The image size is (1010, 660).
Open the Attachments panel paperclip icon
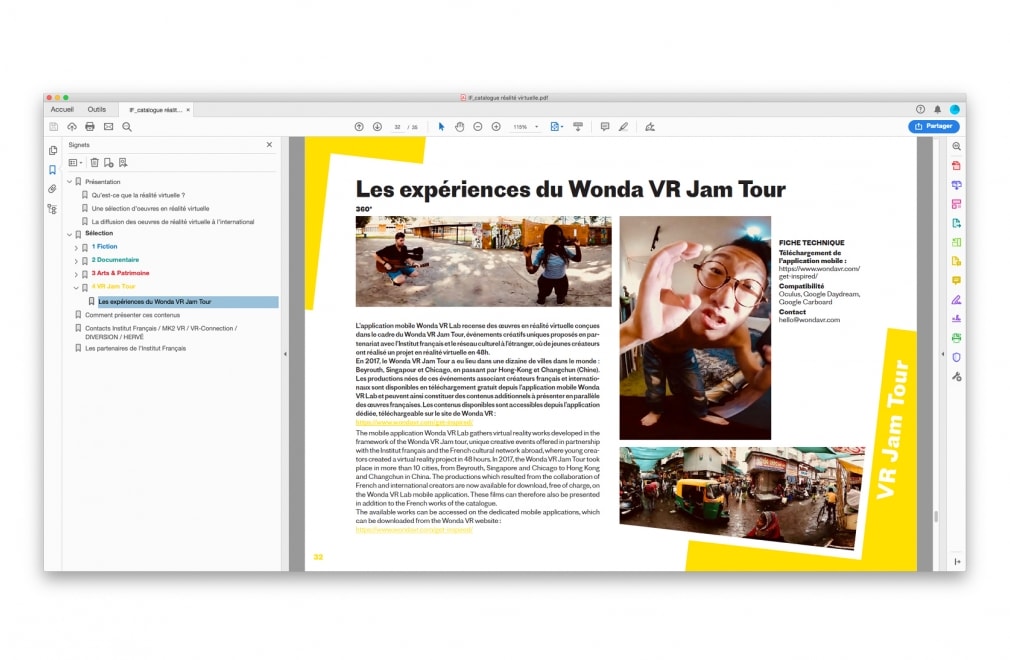[x=52, y=189]
